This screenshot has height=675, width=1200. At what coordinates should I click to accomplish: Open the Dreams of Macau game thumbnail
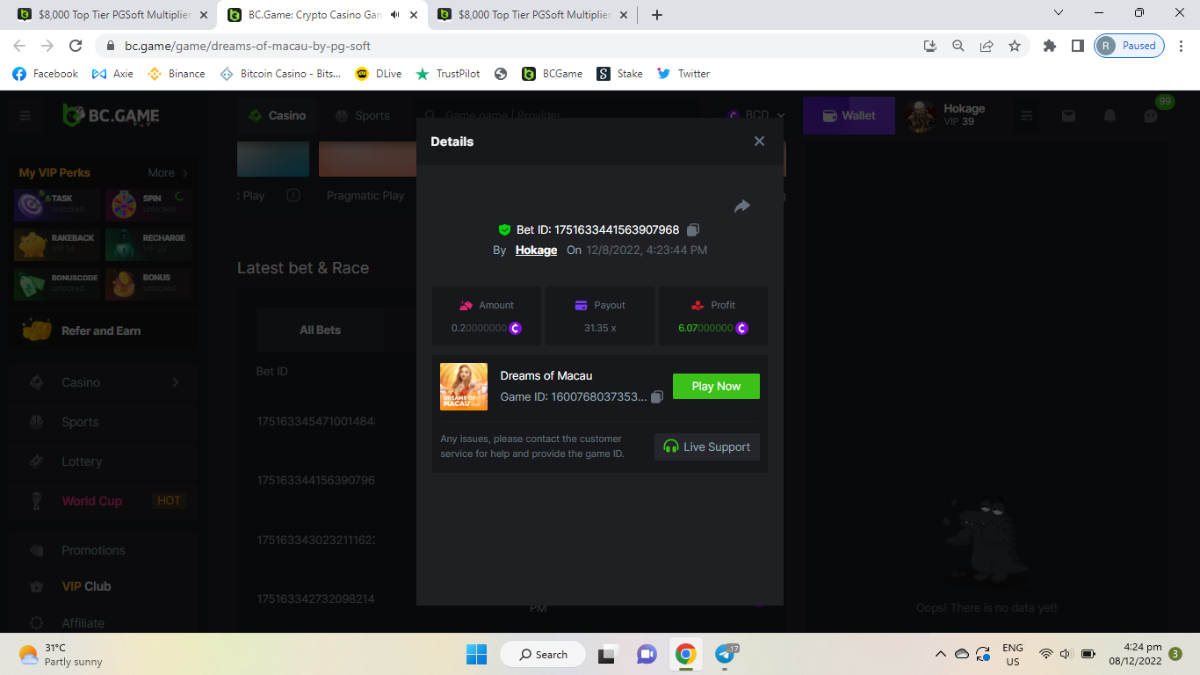pyautogui.click(x=464, y=386)
